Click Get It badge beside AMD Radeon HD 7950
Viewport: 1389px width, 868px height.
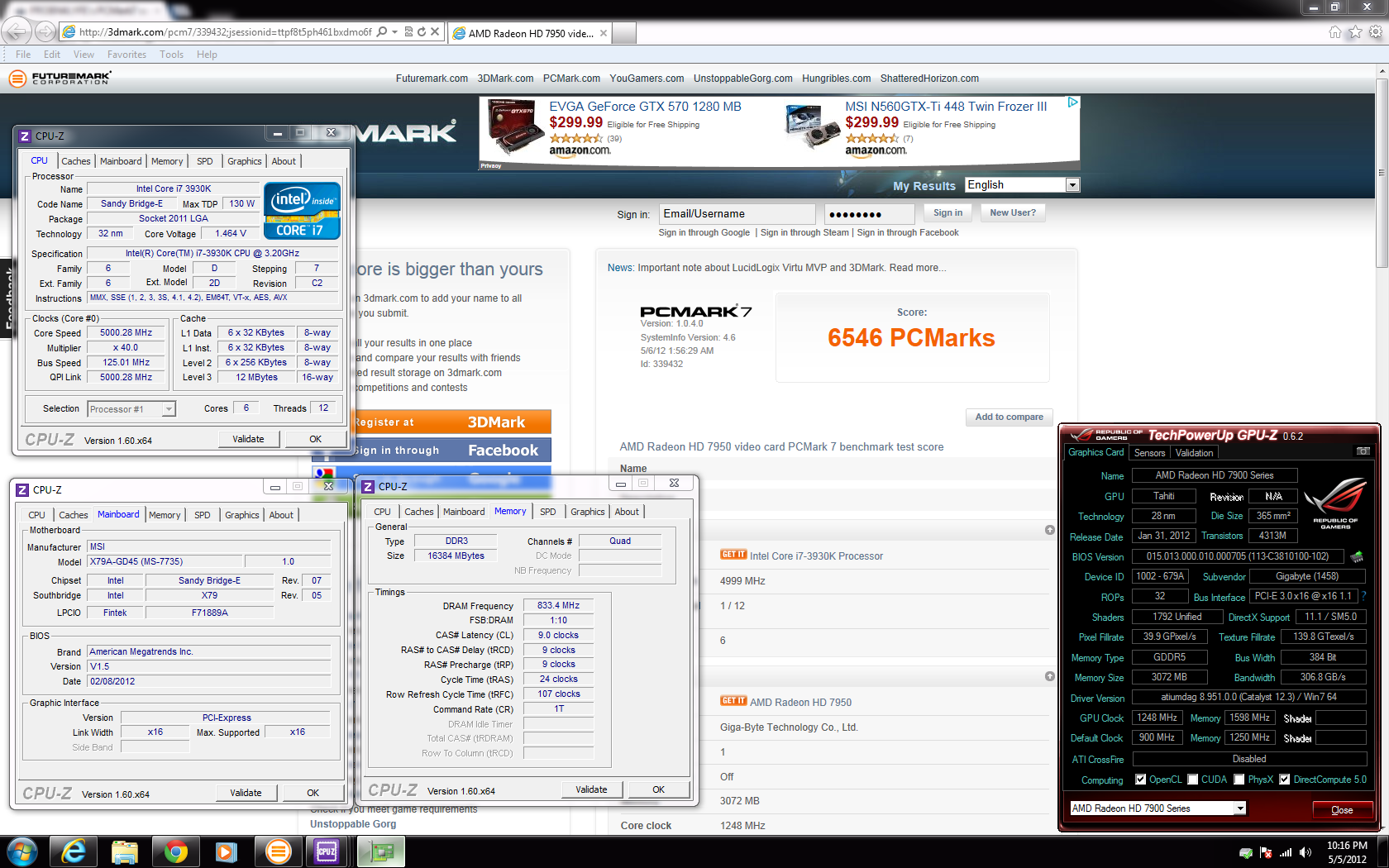coord(733,701)
